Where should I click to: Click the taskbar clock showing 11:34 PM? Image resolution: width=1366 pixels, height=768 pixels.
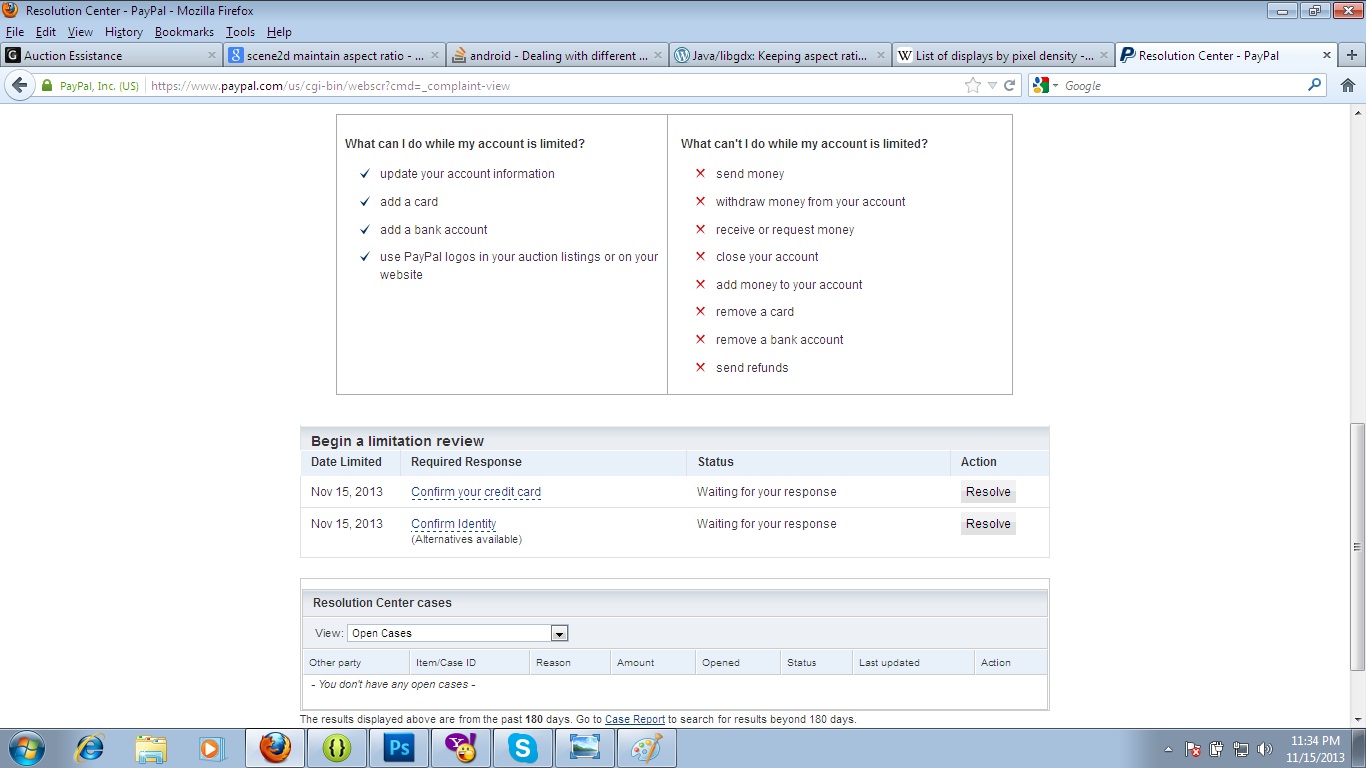pyautogui.click(x=1315, y=749)
